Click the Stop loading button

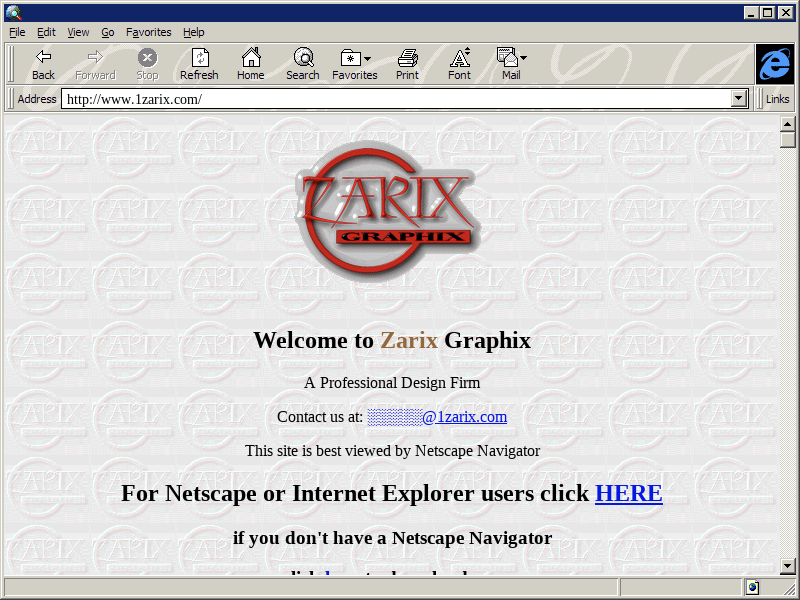[x=147, y=64]
